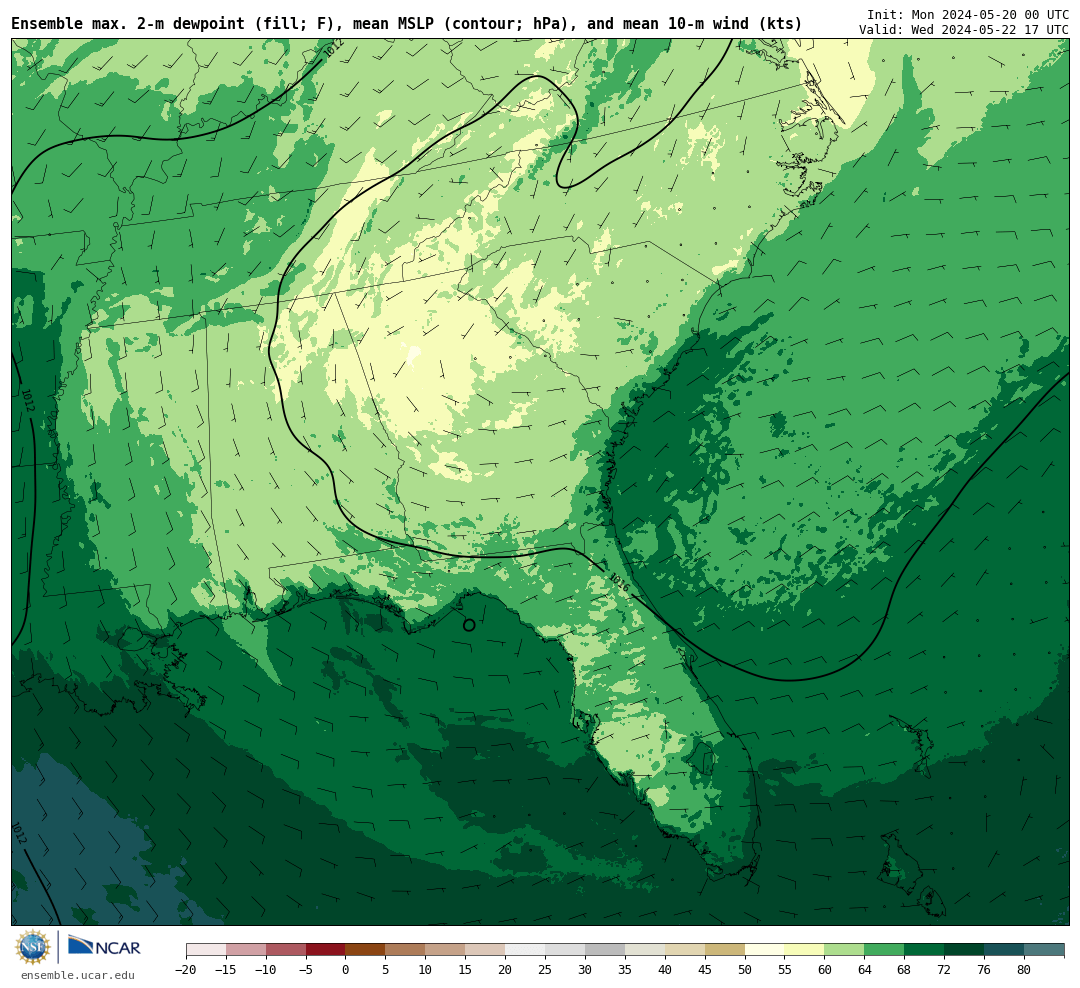
Task: Pick the pale yellow swatch between 50 and 55
Action: [x=765, y=950]
